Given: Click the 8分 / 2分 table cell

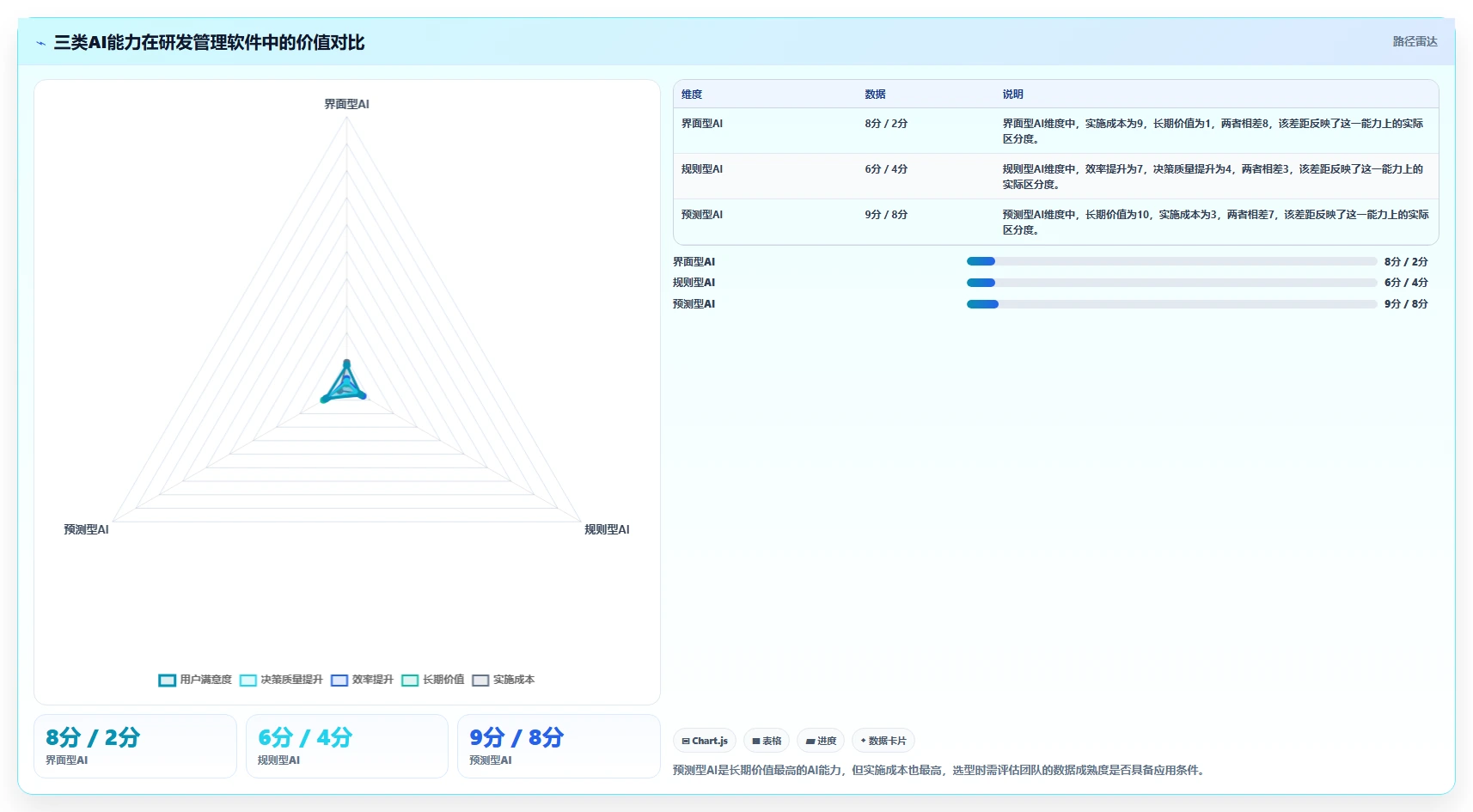Looking at the screenshot, I should point(886,124).
